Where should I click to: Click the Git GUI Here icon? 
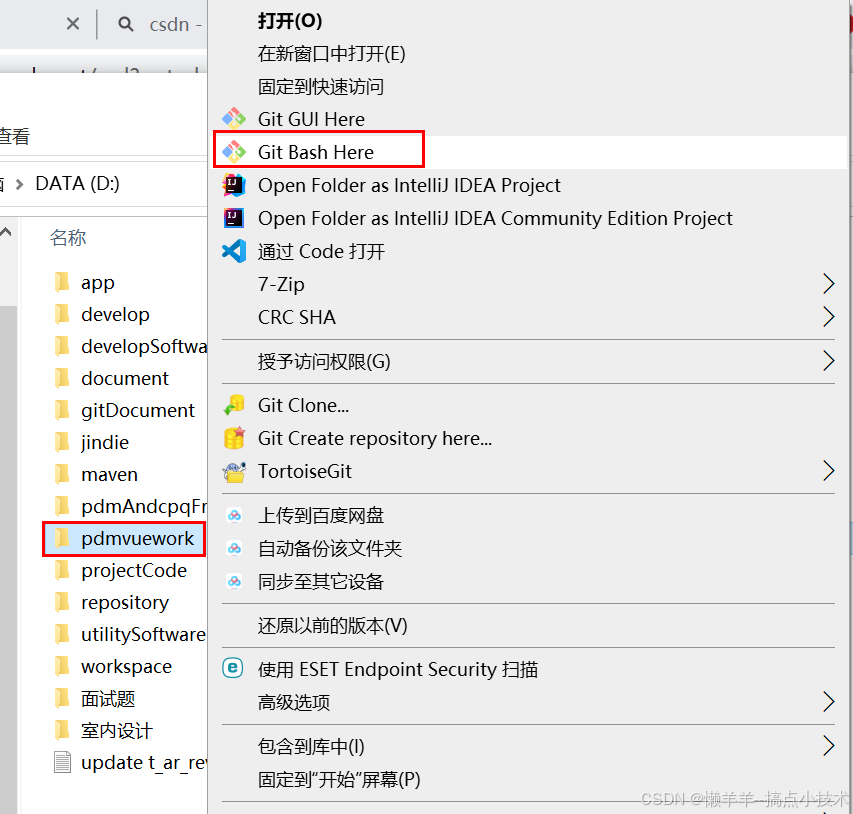point(234,119)
